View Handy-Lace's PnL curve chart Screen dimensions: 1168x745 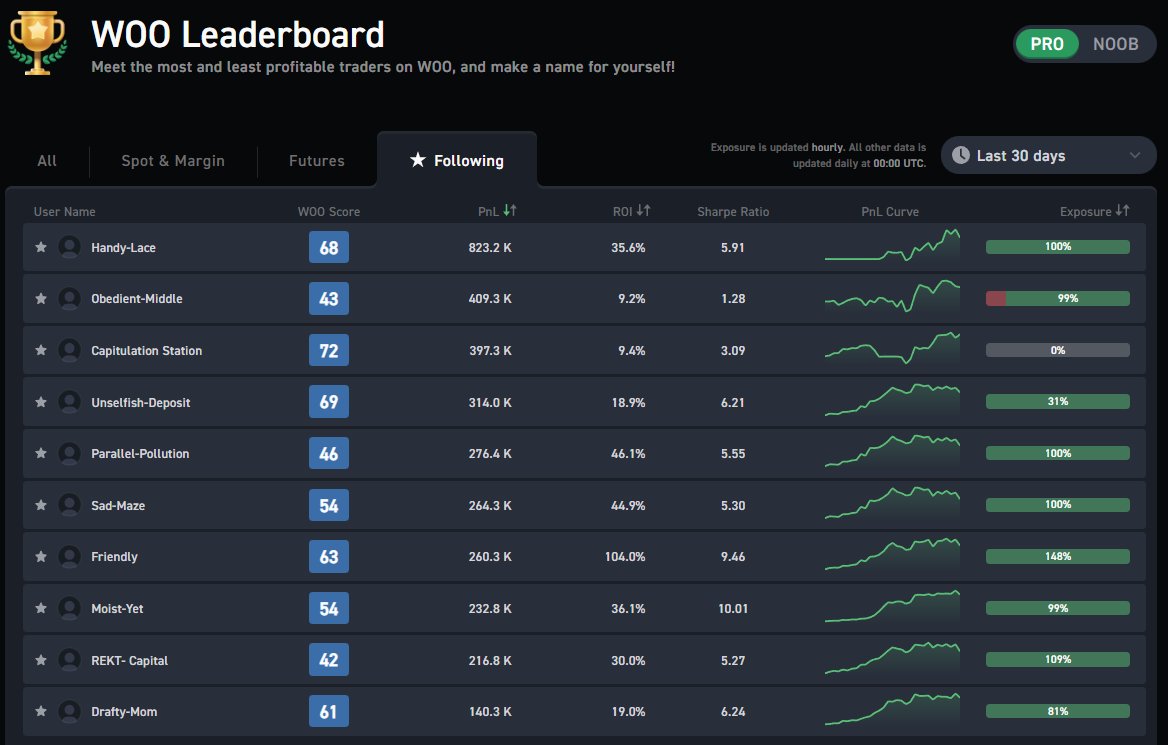[x=892, y=245]
